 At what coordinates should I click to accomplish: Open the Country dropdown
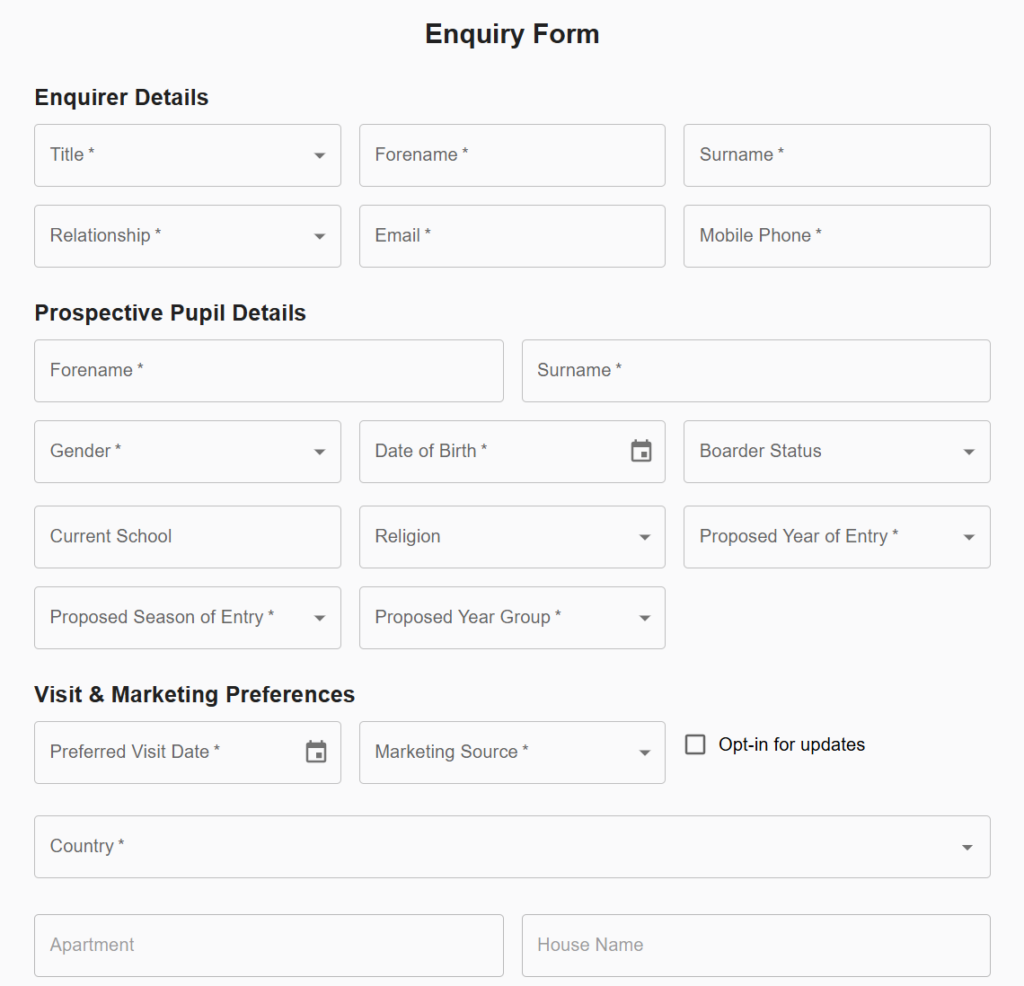click(x=512, y=846)
